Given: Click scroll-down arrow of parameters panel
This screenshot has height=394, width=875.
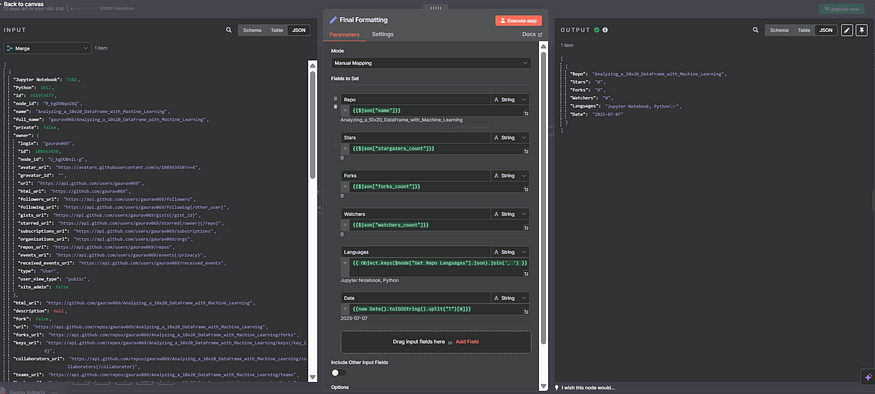Looking at the screenshot, I should point(543,386).
